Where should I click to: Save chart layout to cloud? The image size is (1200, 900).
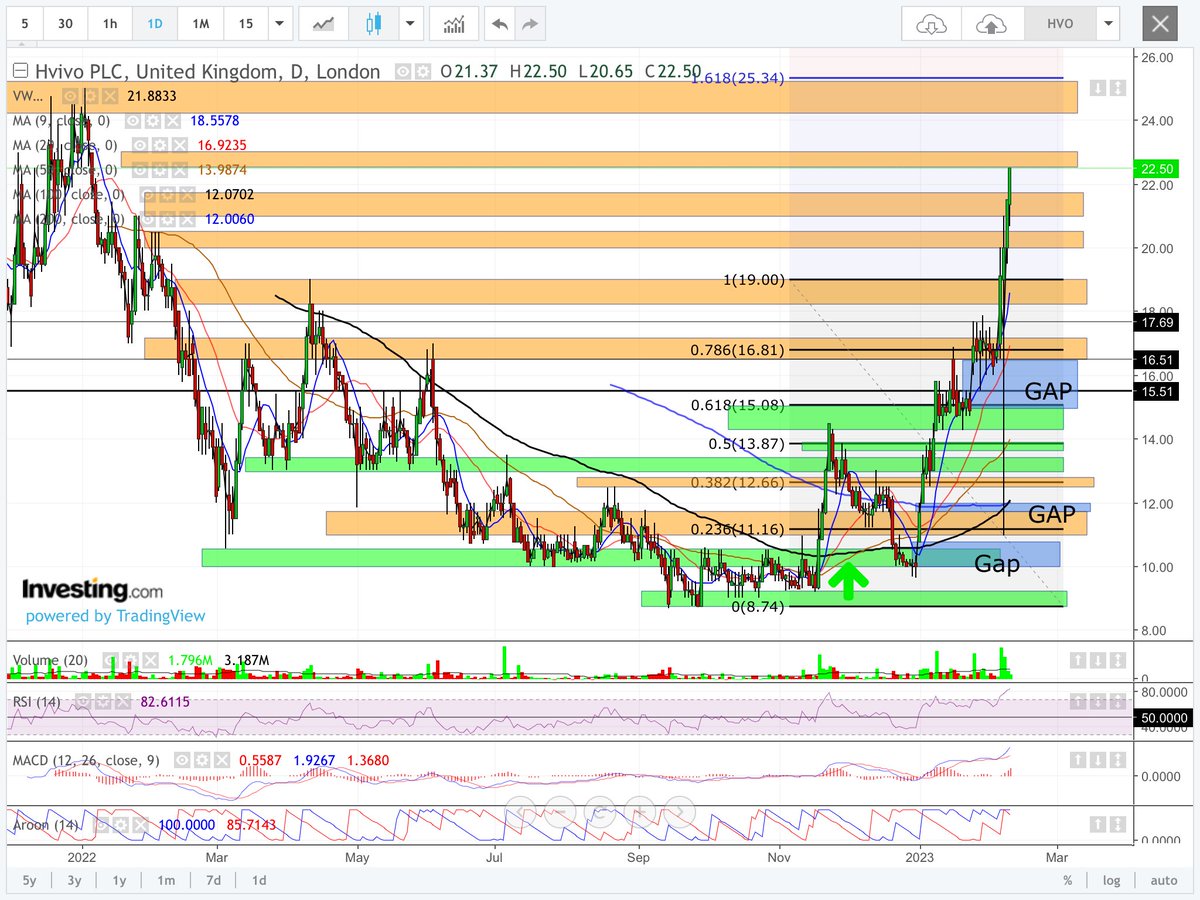pyautogui.click(x=990, y=24)
